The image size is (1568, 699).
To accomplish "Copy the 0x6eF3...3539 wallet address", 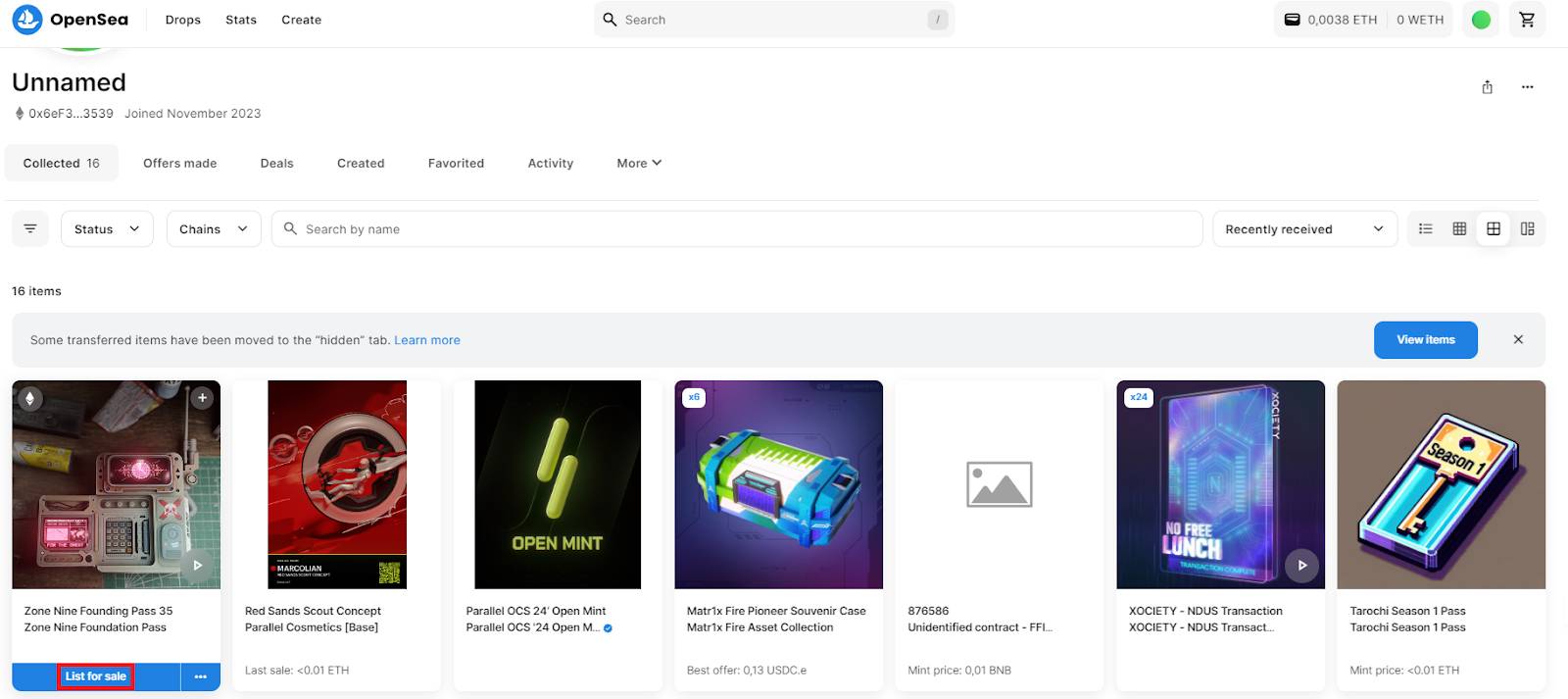I will pyautogui.click(x=71, y=114).
